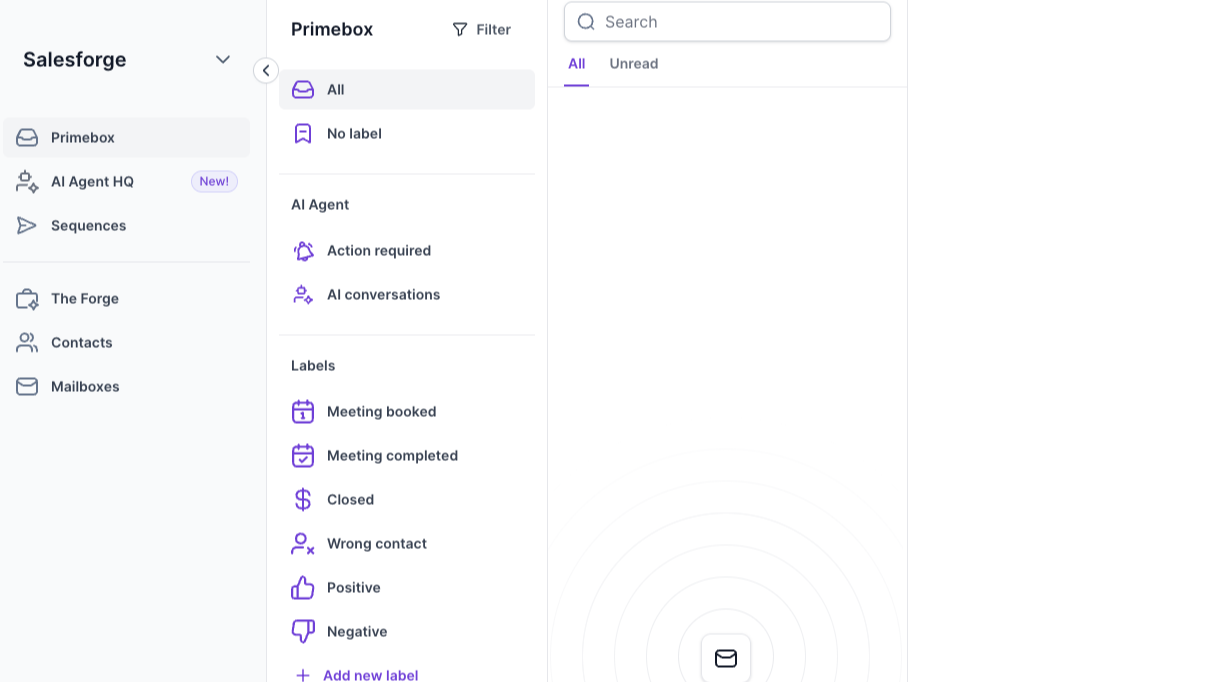Viewport: 1214px width, 682px height.
Task: Select the Positive thumbs-up label icon
Action: click(303, 588)
